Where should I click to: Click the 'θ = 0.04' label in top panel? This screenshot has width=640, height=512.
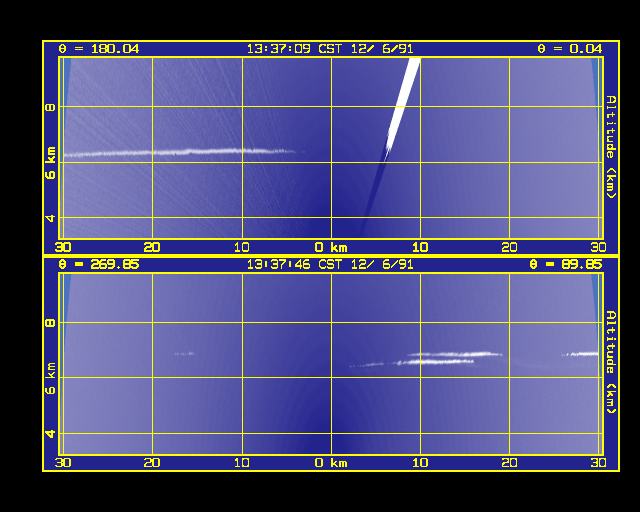[570, 49]
